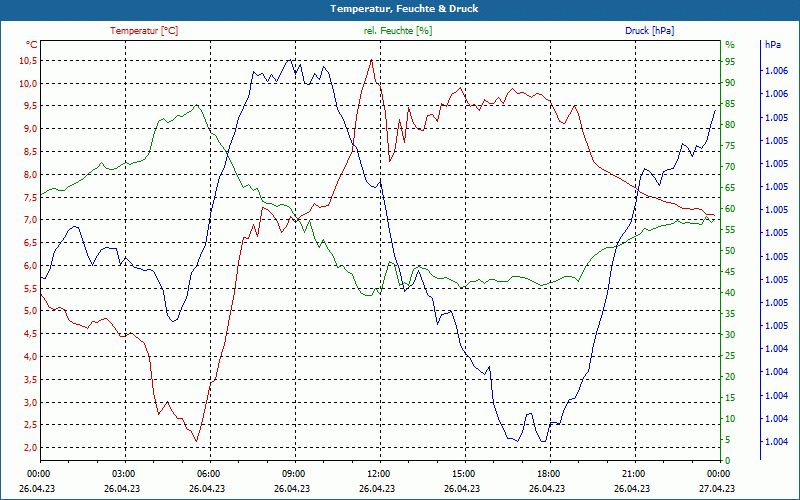The image size is (800, 500).
Task: Select the red 'Temperatur [°C]' legend label
Action: click(x=144, y=31)
